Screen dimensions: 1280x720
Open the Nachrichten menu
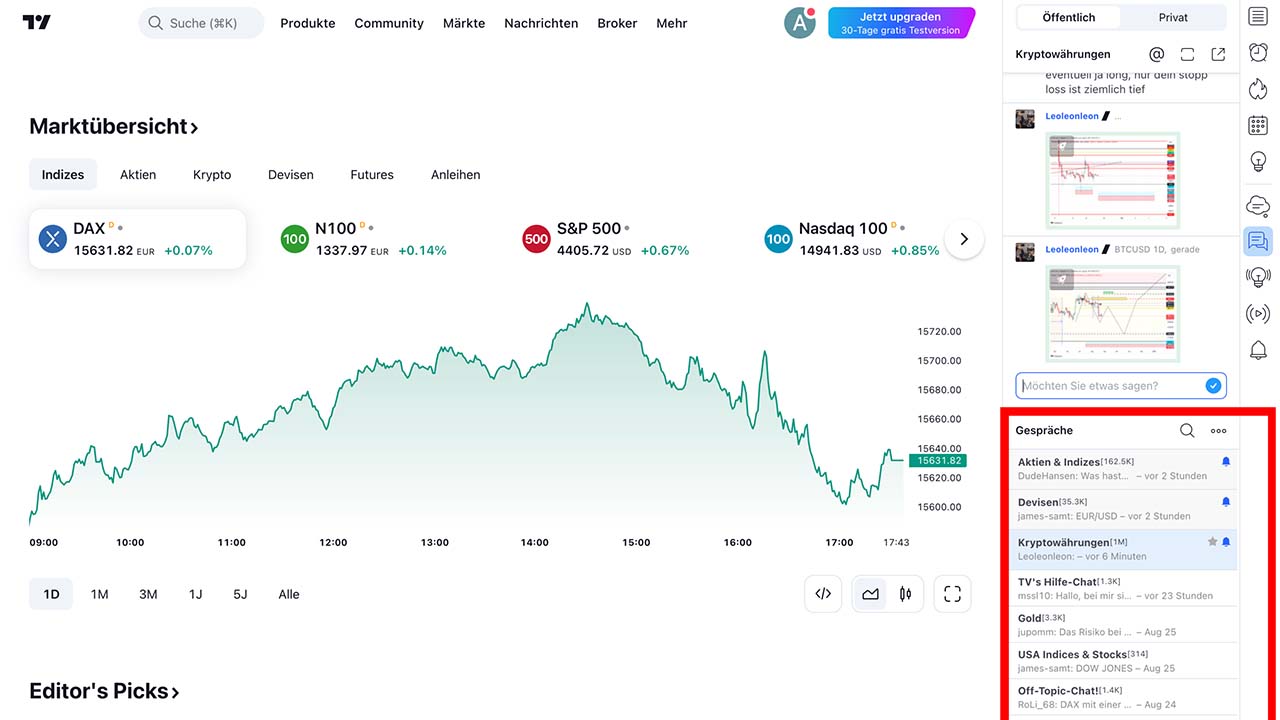[x=541, y=23]
